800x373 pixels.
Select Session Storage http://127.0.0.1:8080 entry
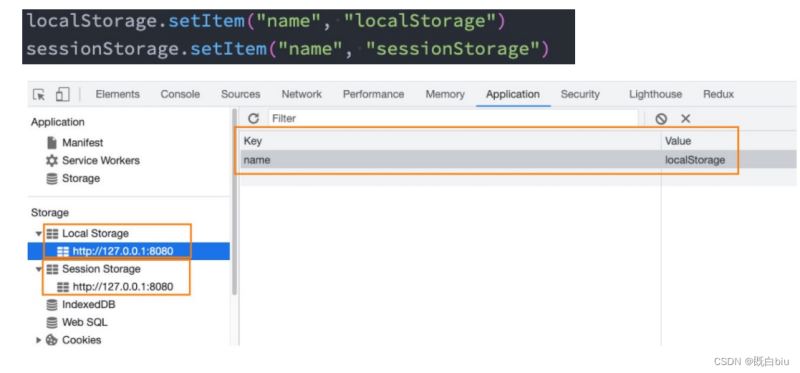coord(122,287)
